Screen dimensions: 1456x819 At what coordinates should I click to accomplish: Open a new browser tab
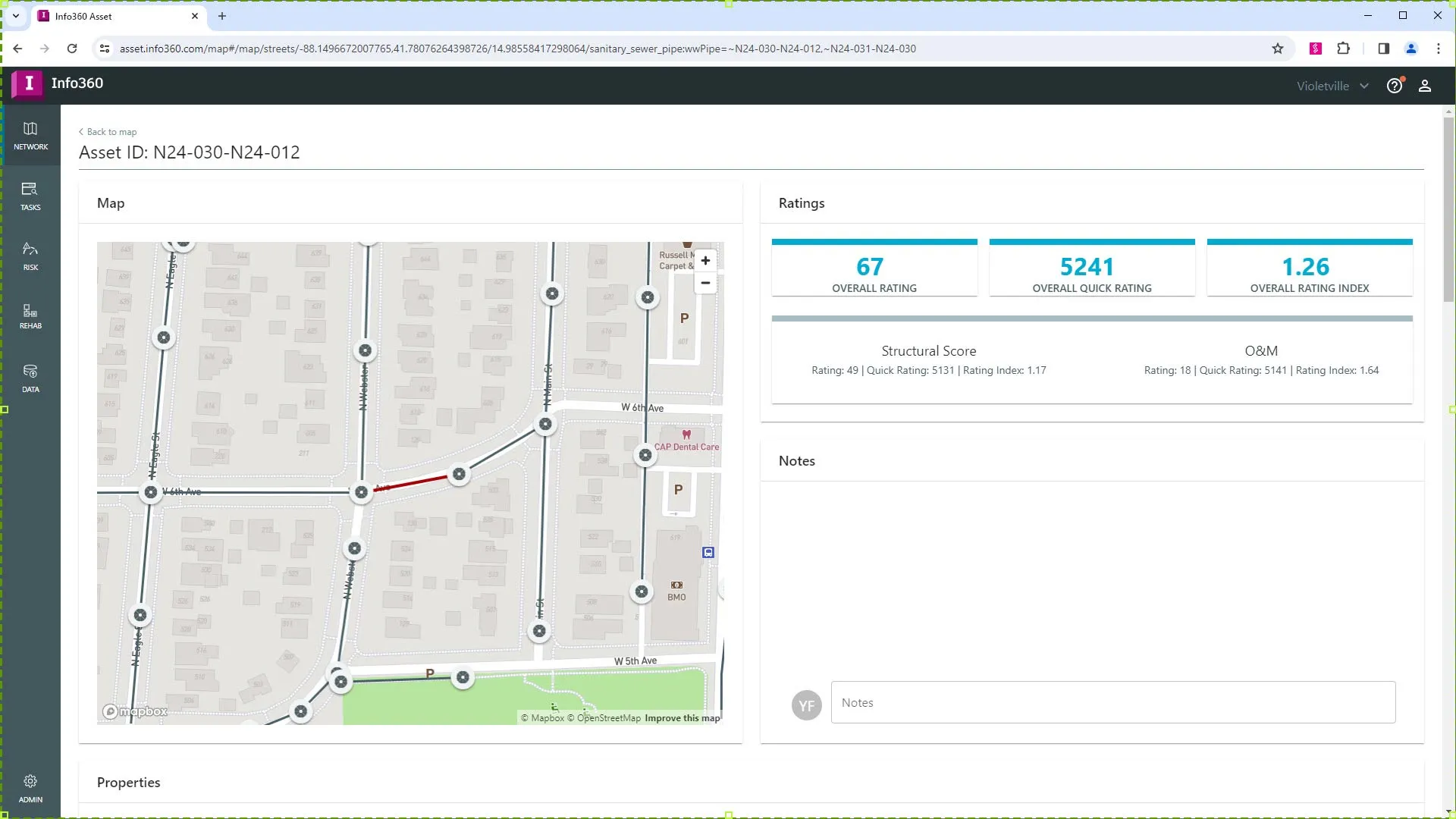(x=222, y=16)
